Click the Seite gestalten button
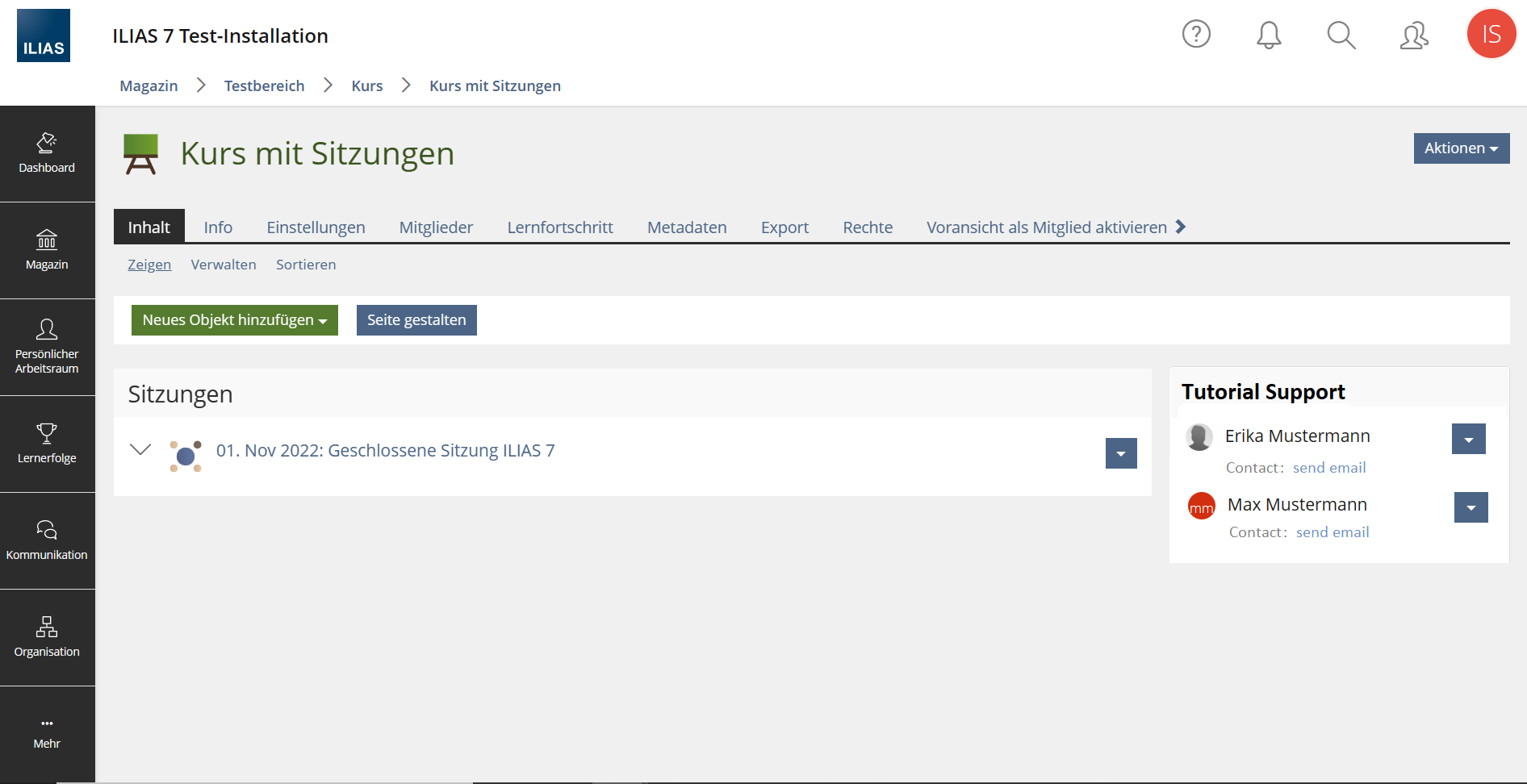The width and height of the screenshot is (1527, 784). point(416,320)
